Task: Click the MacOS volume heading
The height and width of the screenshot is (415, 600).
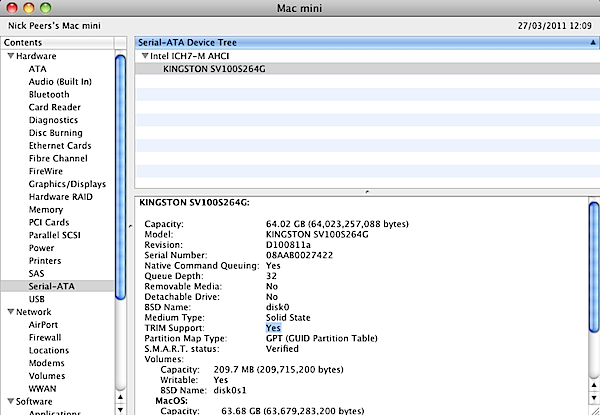Action: 171,401
